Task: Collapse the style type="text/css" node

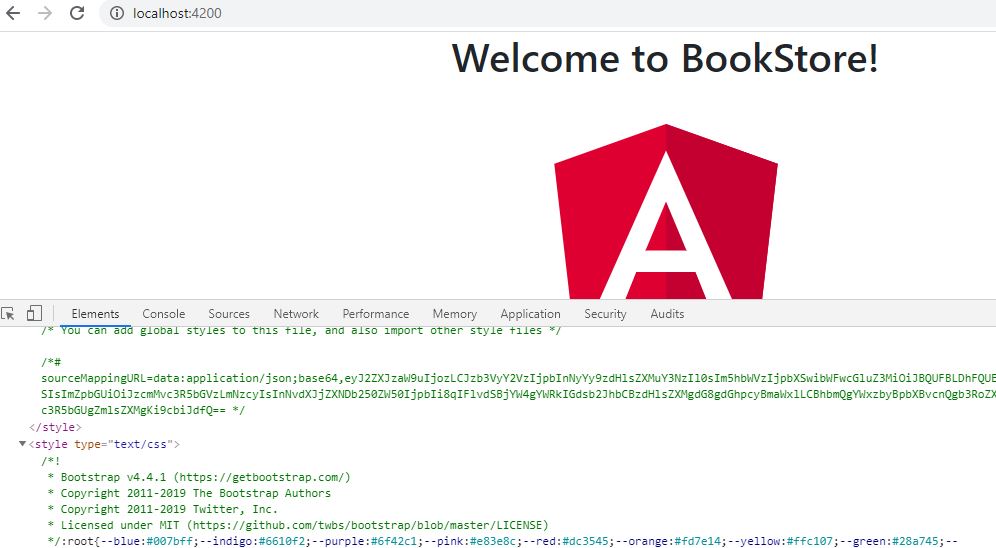Action: [22, 444]
